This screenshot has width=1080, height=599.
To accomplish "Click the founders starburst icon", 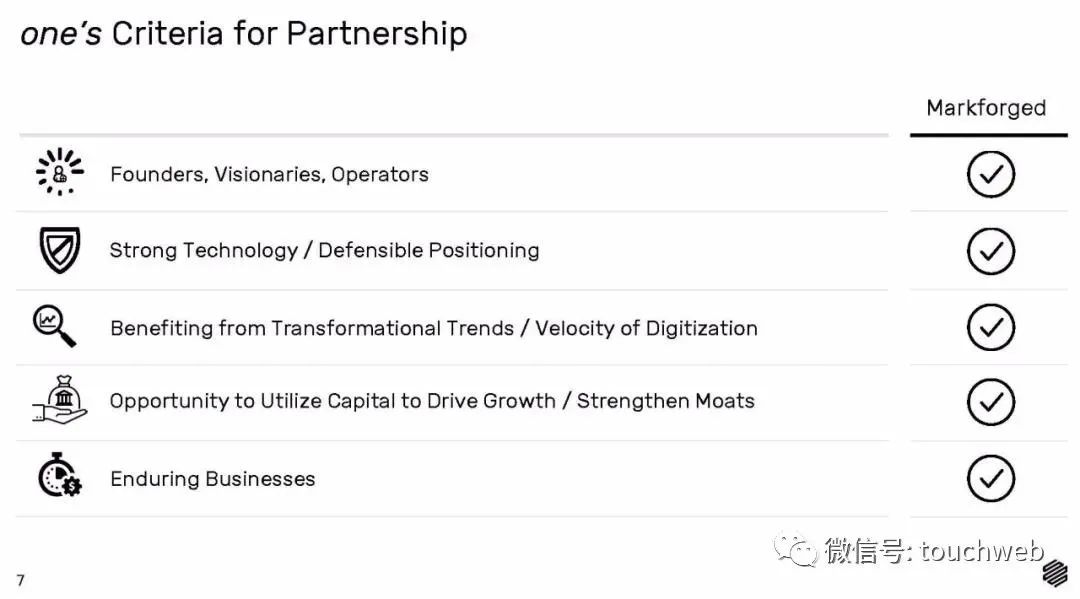I will 59,172.
